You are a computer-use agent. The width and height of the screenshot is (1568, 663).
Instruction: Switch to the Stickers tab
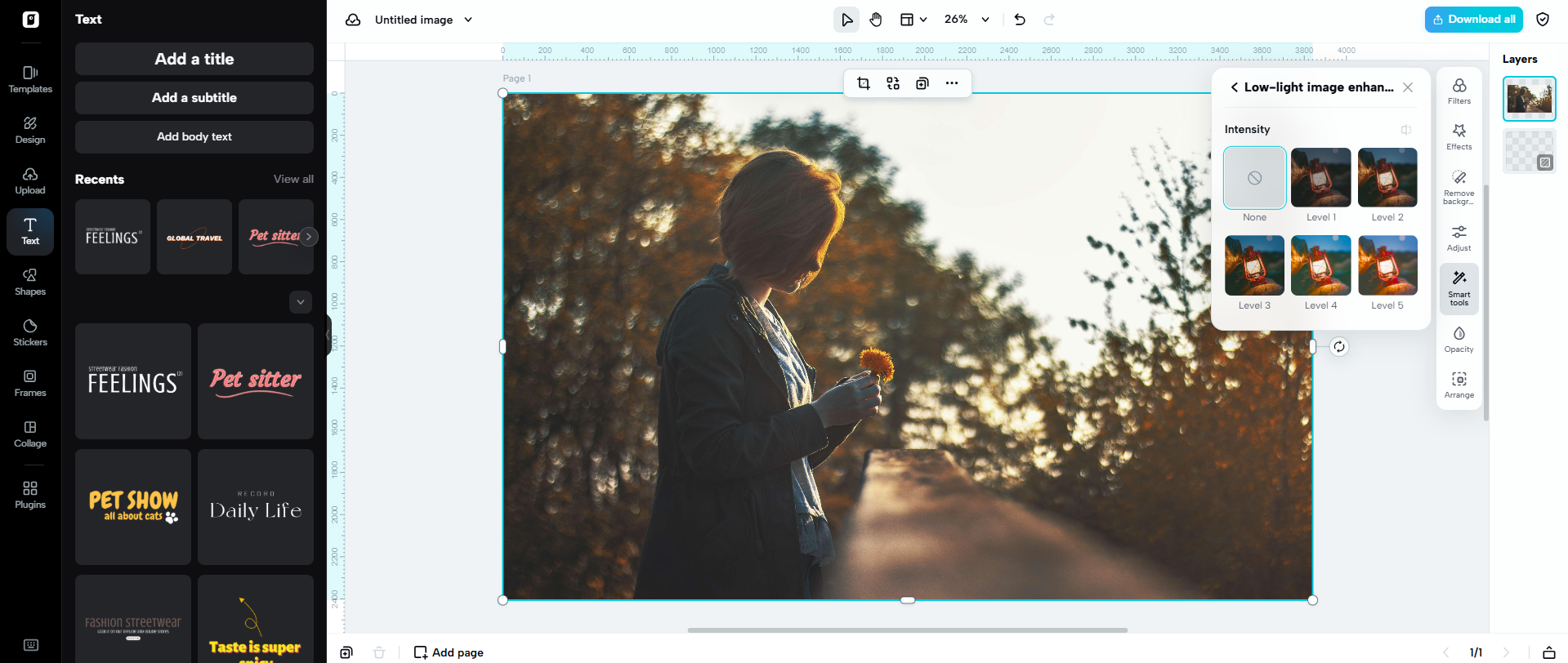30,332
